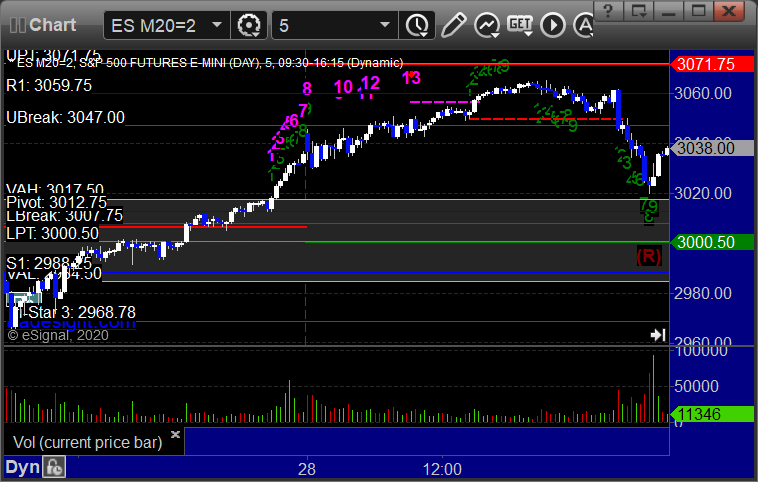Click the pop-out window options button
Screen dimensions: 758x482
click(x=638, y=11)
